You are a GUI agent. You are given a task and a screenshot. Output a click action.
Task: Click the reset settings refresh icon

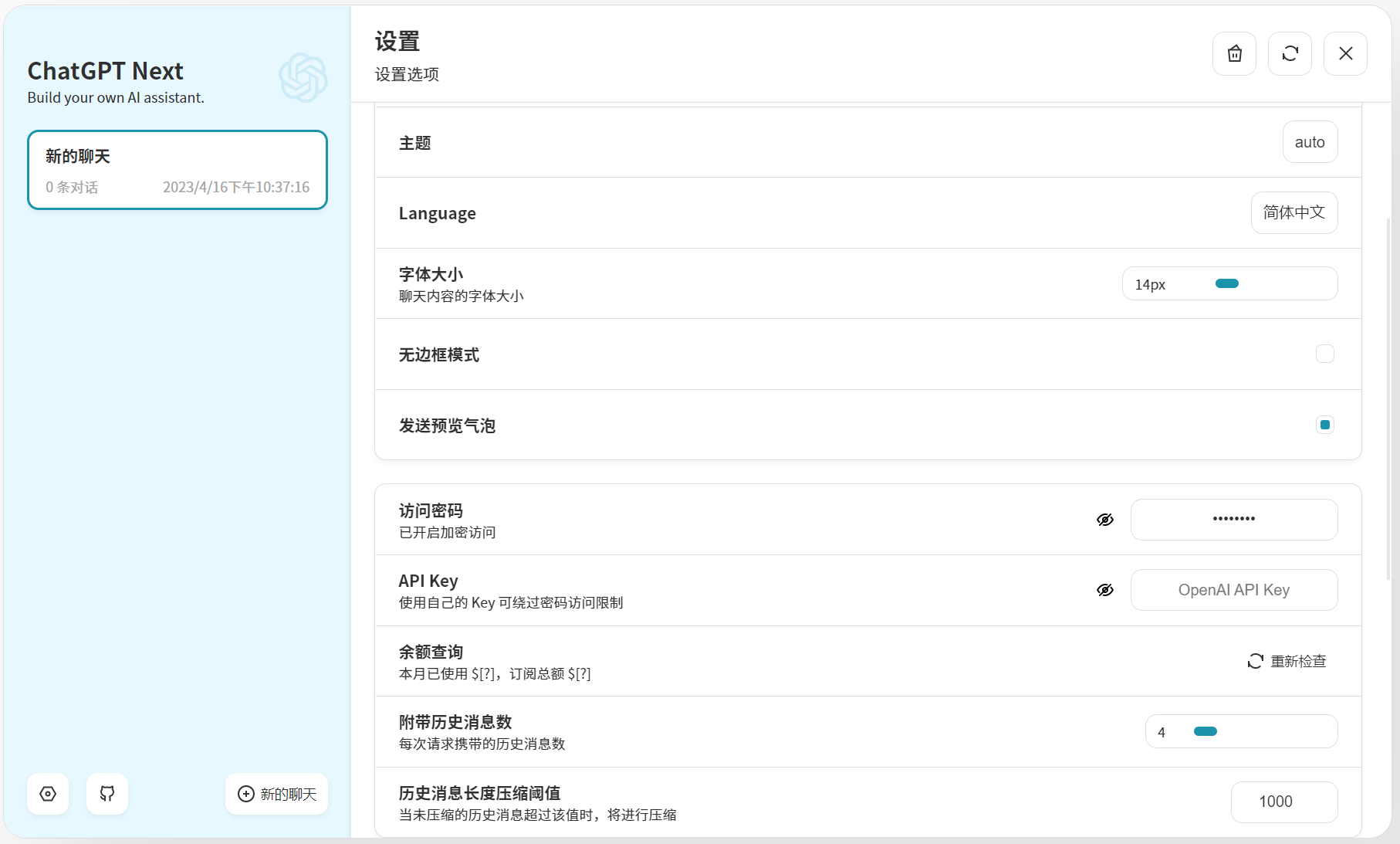pos(1290,53)
